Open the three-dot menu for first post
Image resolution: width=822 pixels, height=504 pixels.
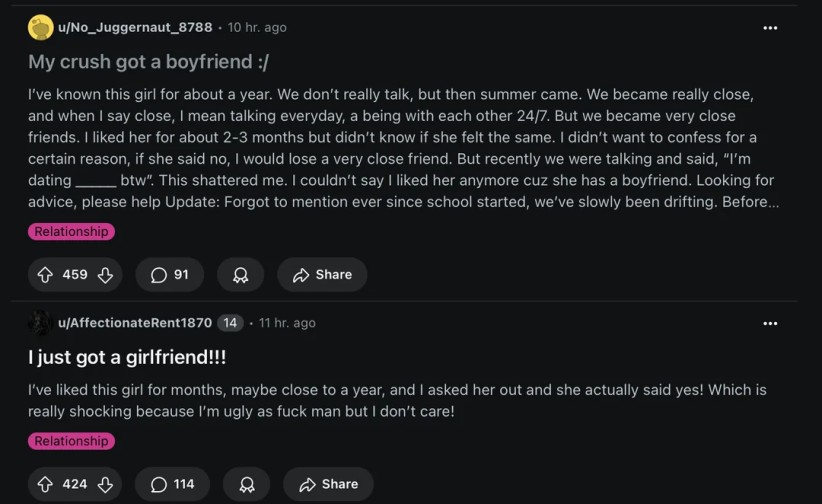coord(770,28)
